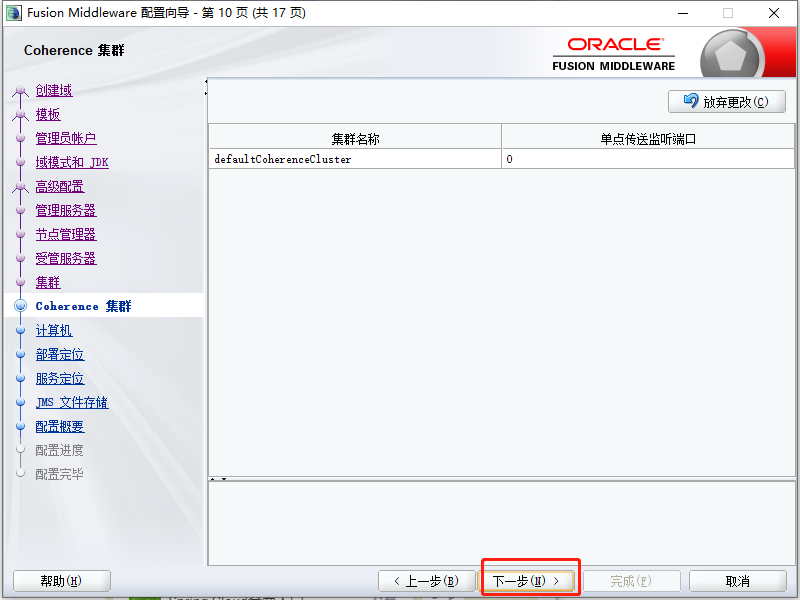The width and height of the screenshot is (800, 600).
Task: Go back with 上一步(B) button
Action: tap(427, 581)
